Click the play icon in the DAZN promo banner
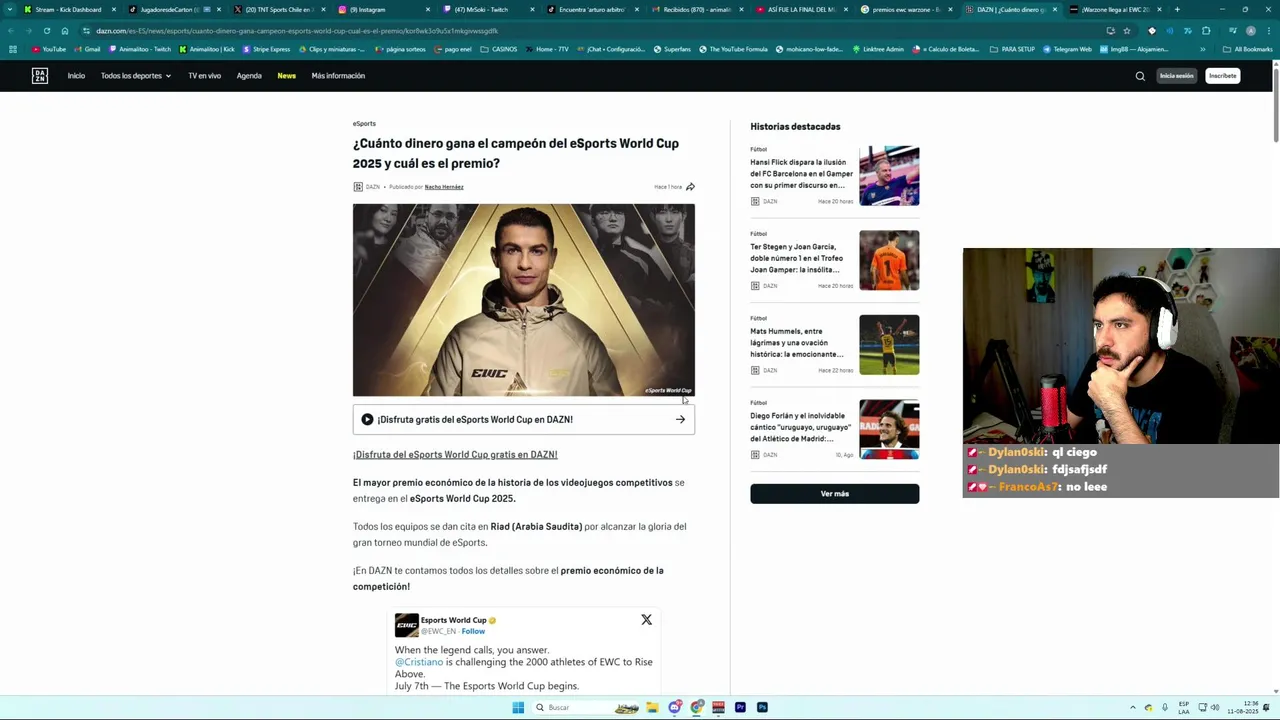Screen dimensions: 1280x720 (x=367, y=420)
